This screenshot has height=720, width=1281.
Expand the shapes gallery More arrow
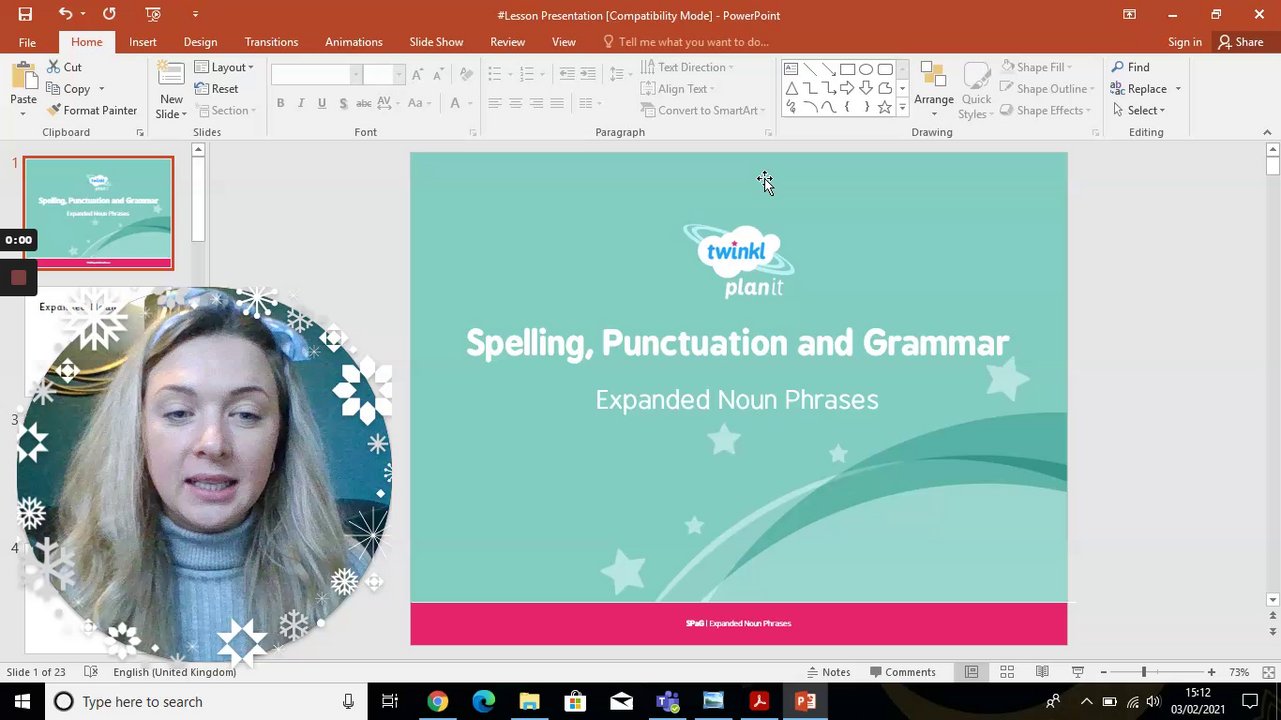point(902,107)
